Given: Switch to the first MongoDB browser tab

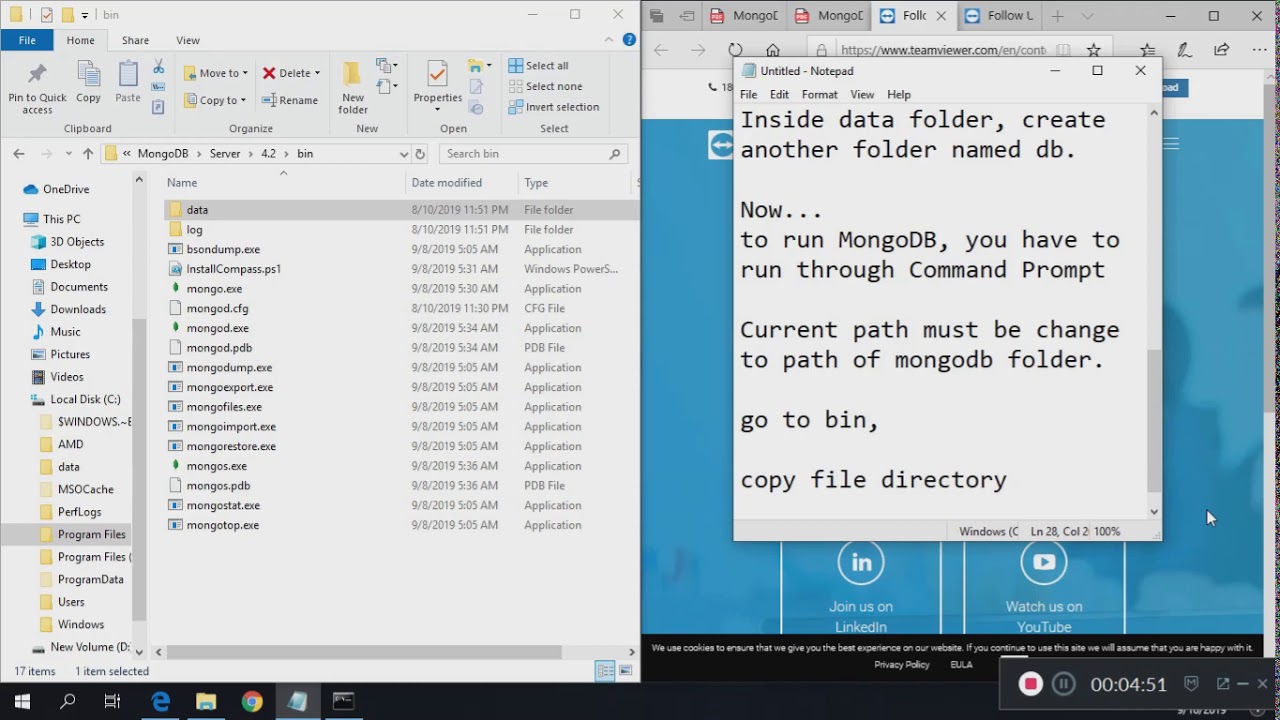Looking at the screenshot, I should (744, 15).
